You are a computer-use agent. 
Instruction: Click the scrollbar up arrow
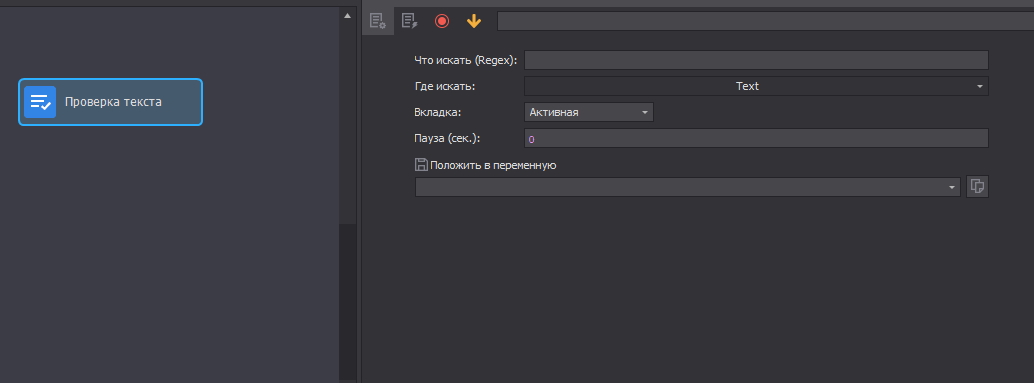tap(348, 16)
